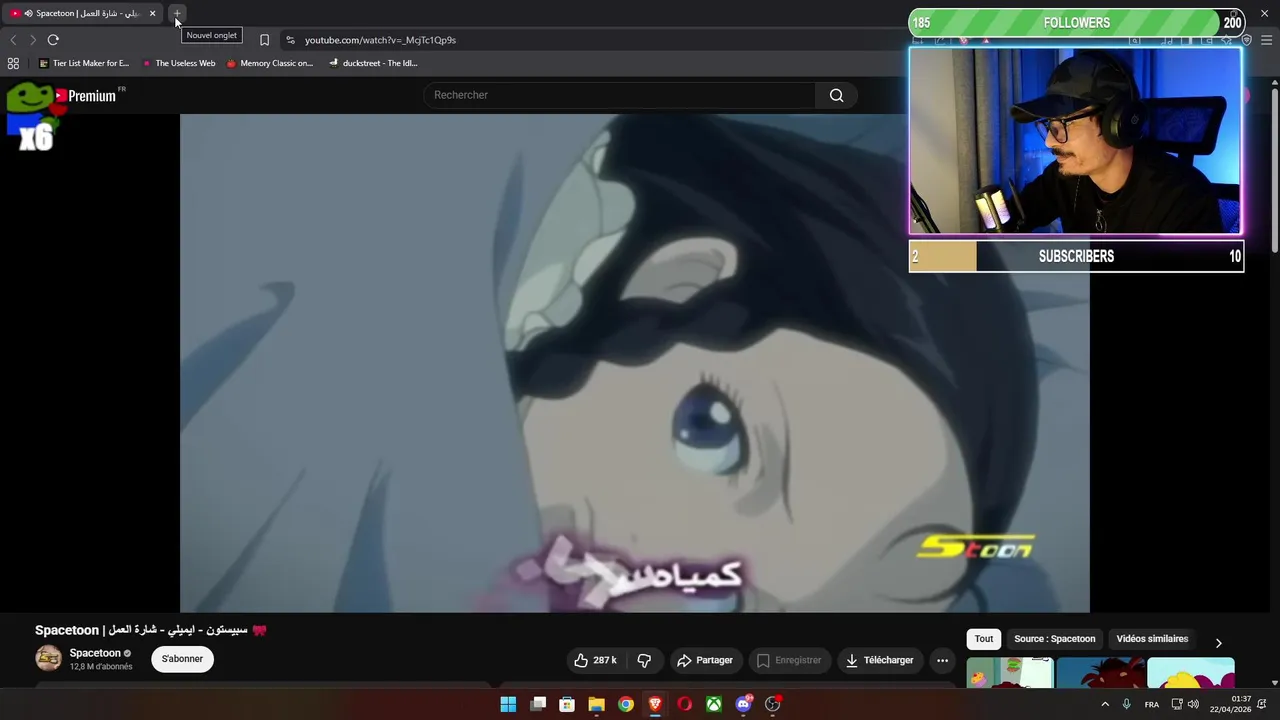Image resolution: width=1280 pixels, height=720 pixels.
Task: Open File Explorer from the taskbar
Action: (x=597, y=704)
